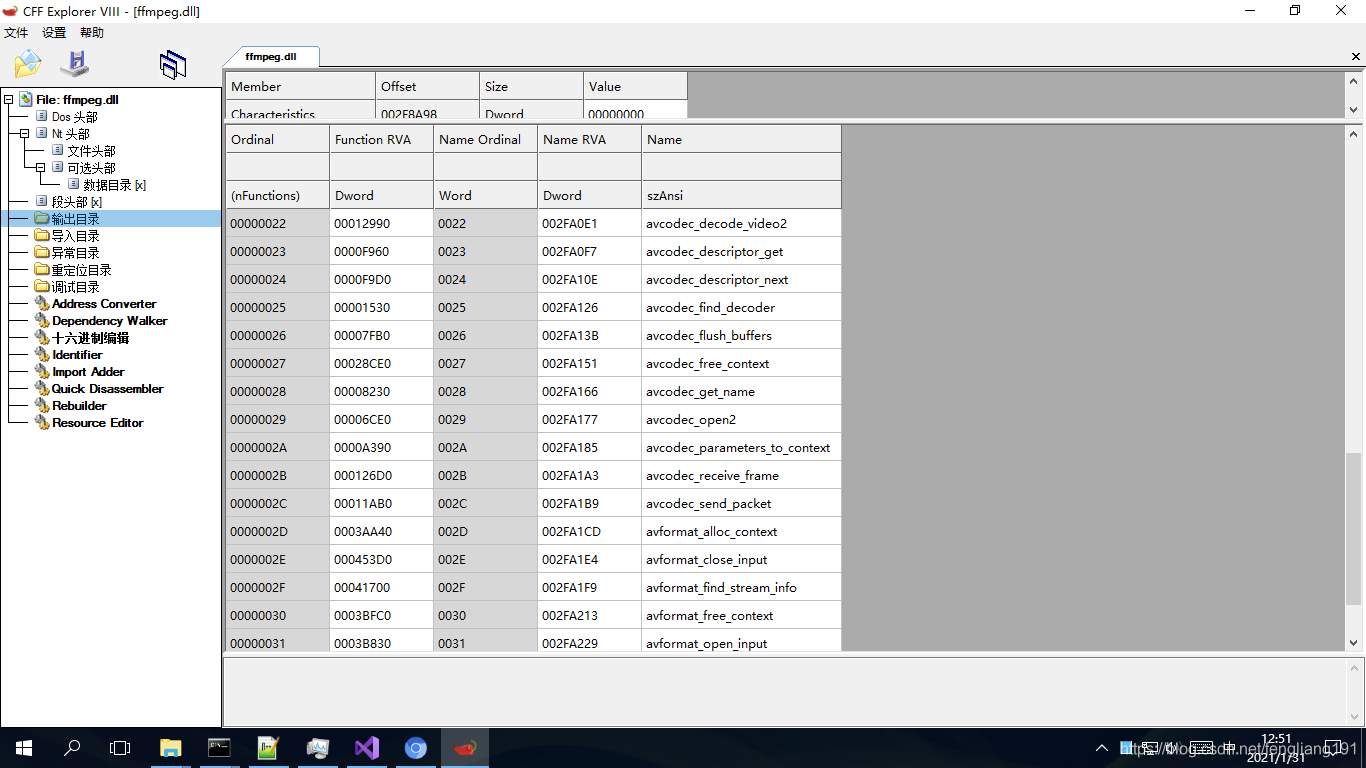
Task: Click the Value column header
Action: click(635, 86)
